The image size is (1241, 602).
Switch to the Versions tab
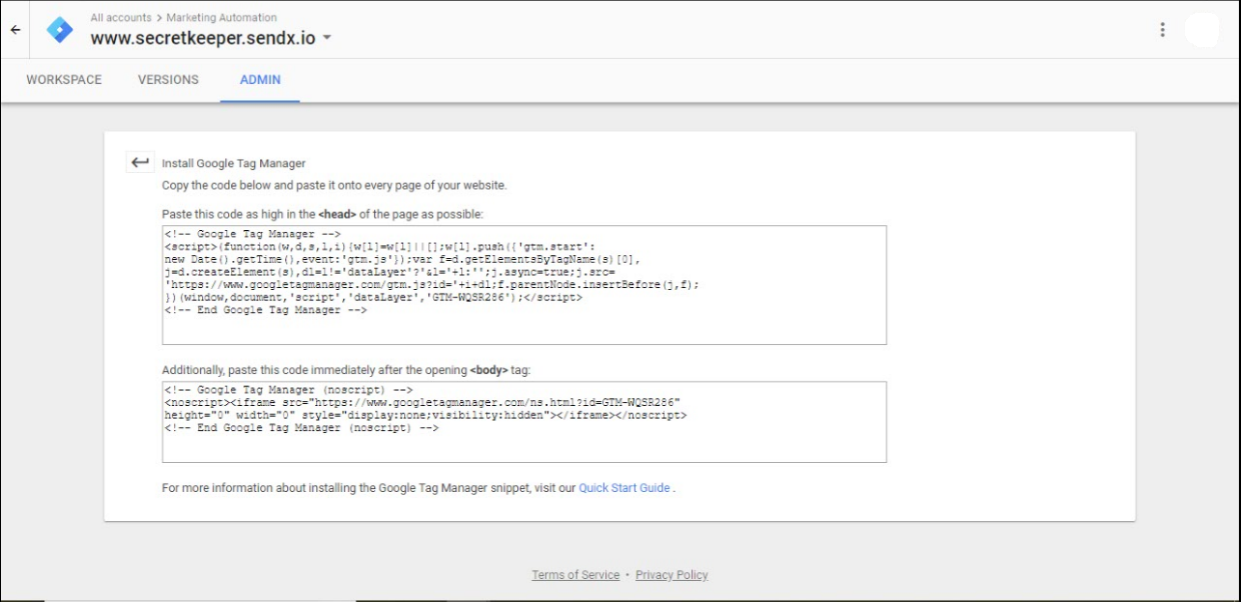168,80
